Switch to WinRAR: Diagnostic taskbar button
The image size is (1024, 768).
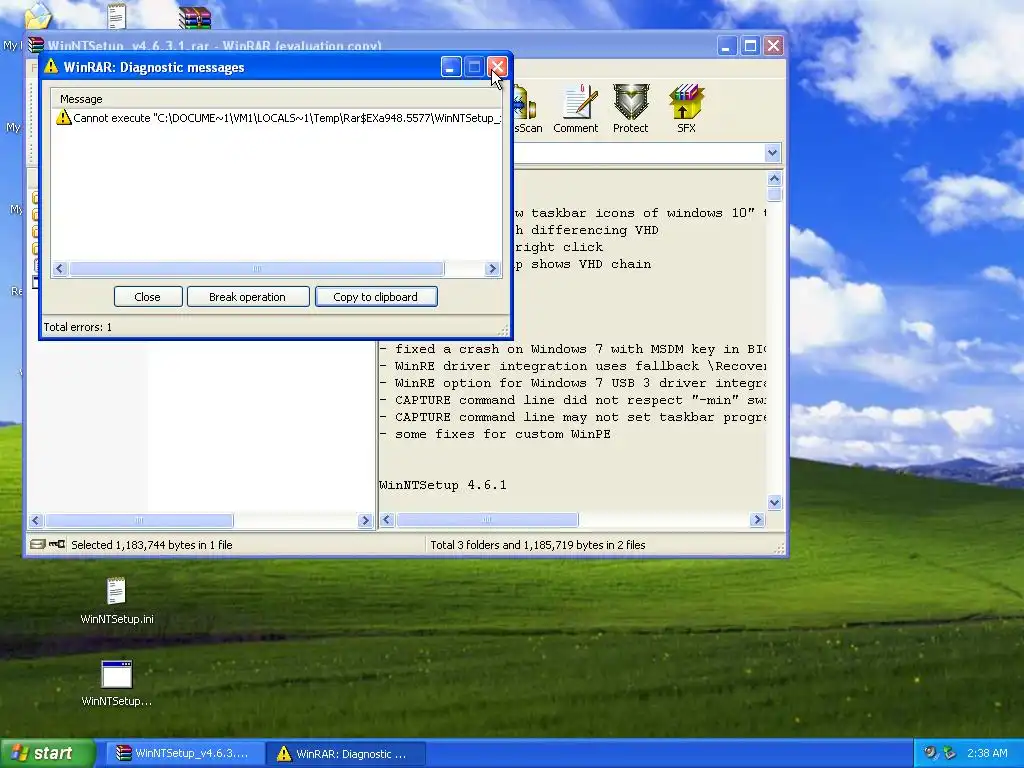pyautogui.click(x=346, y=754)
